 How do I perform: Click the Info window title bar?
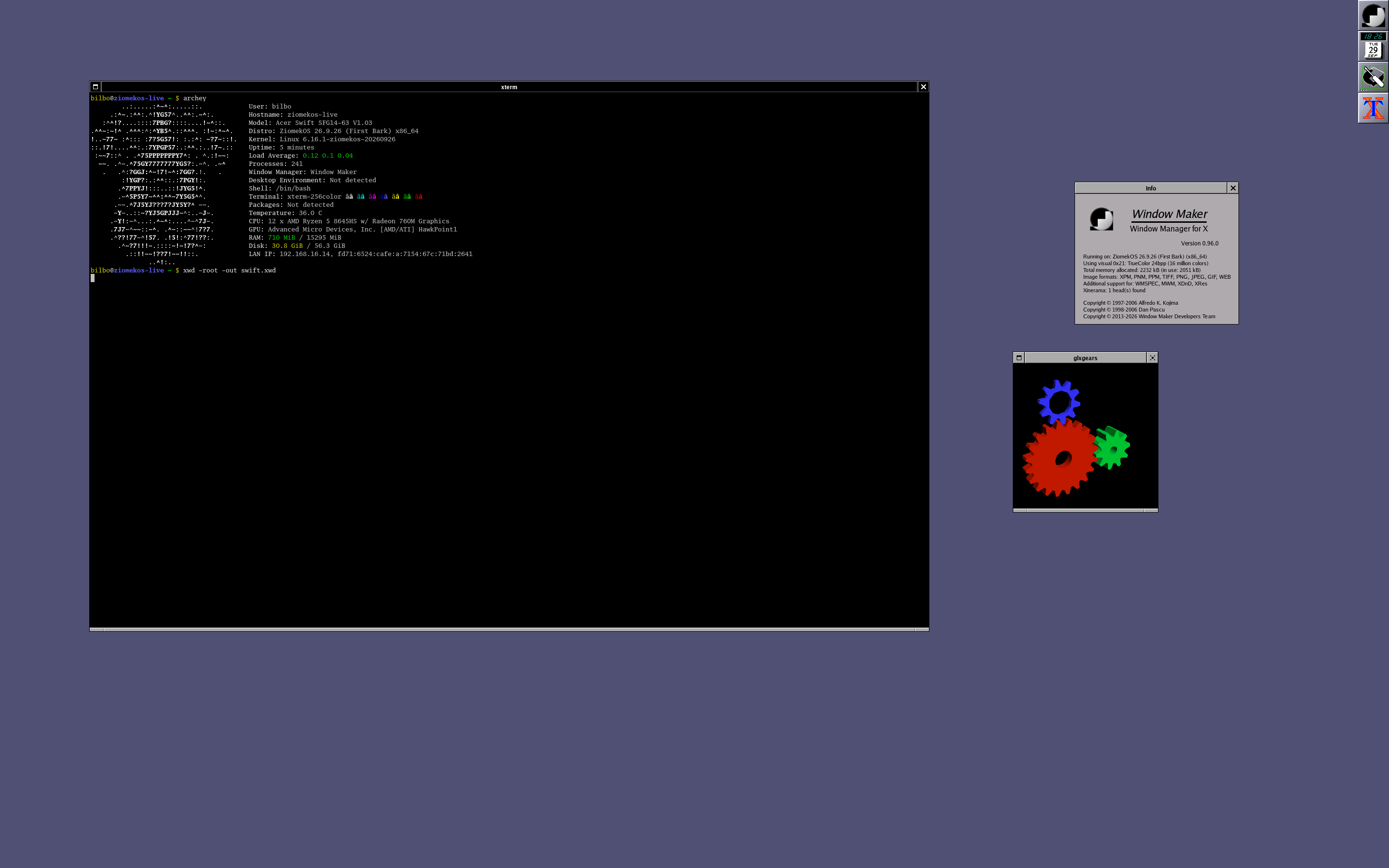[1151, 188]
